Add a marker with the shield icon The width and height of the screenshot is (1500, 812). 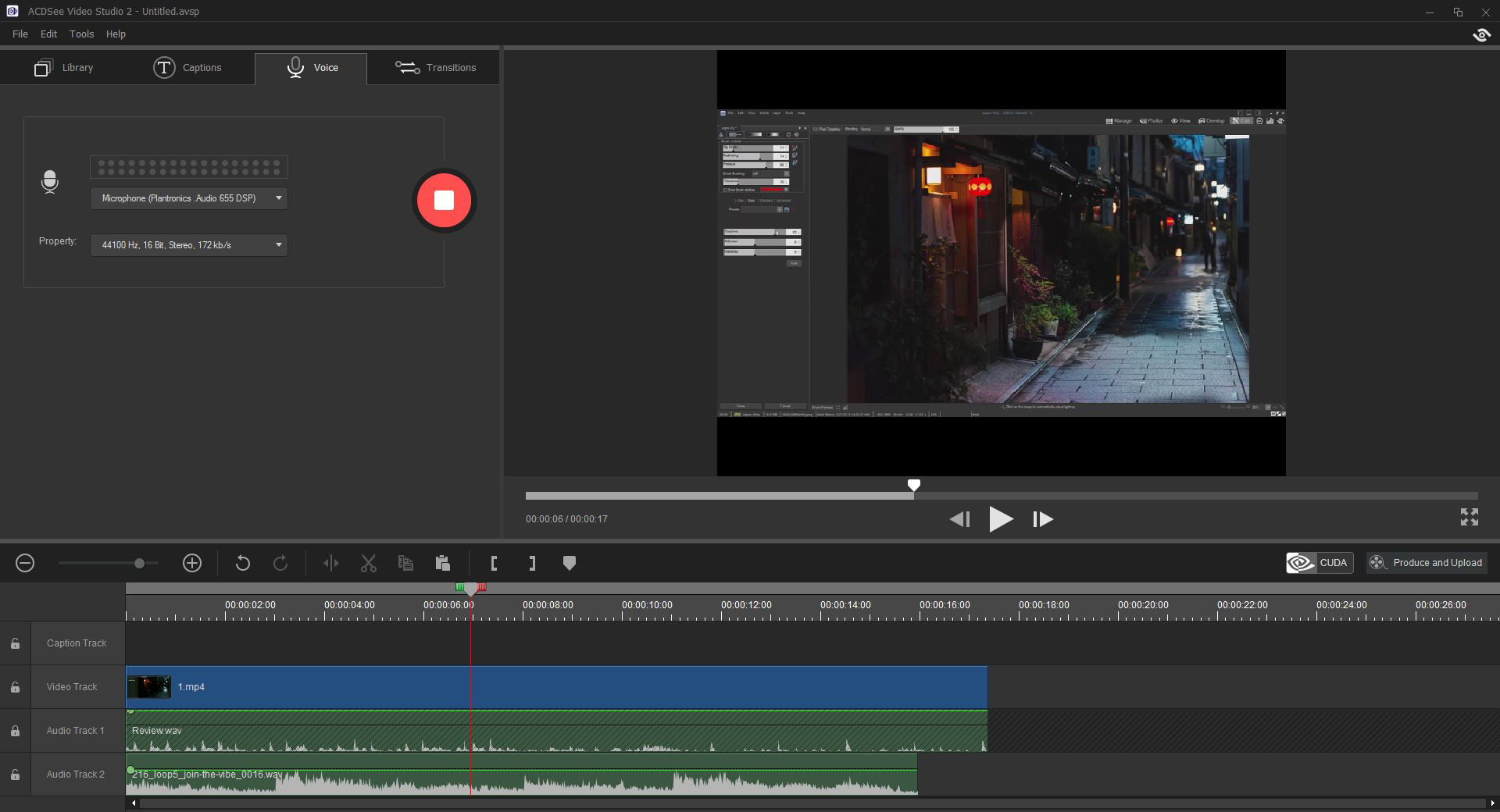(570, 563)
